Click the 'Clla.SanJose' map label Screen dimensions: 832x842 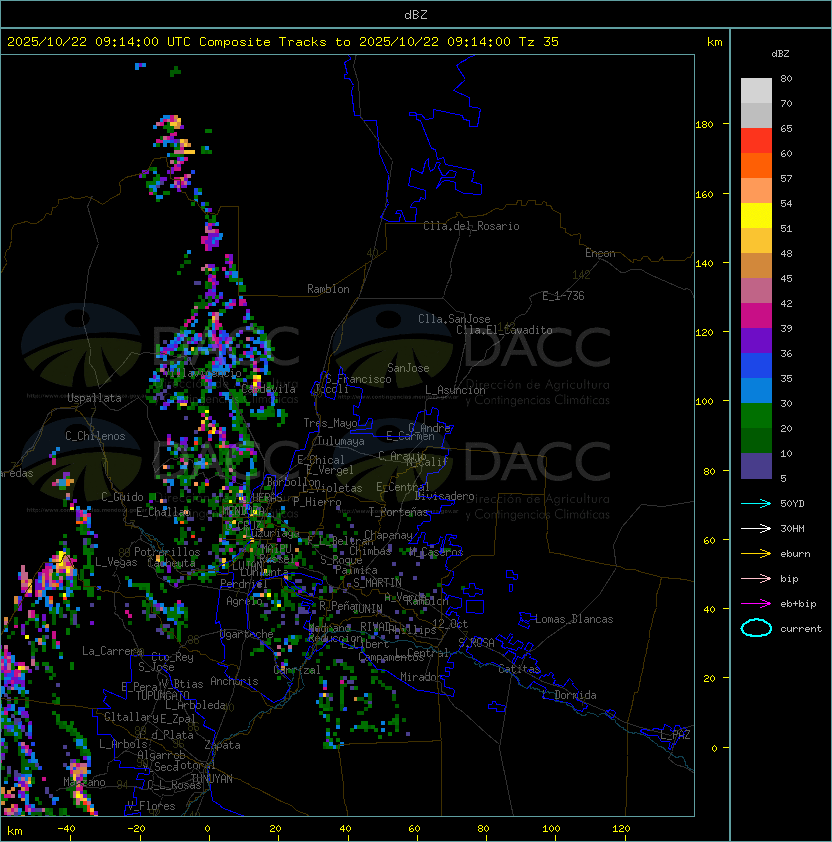click(454, 319)
